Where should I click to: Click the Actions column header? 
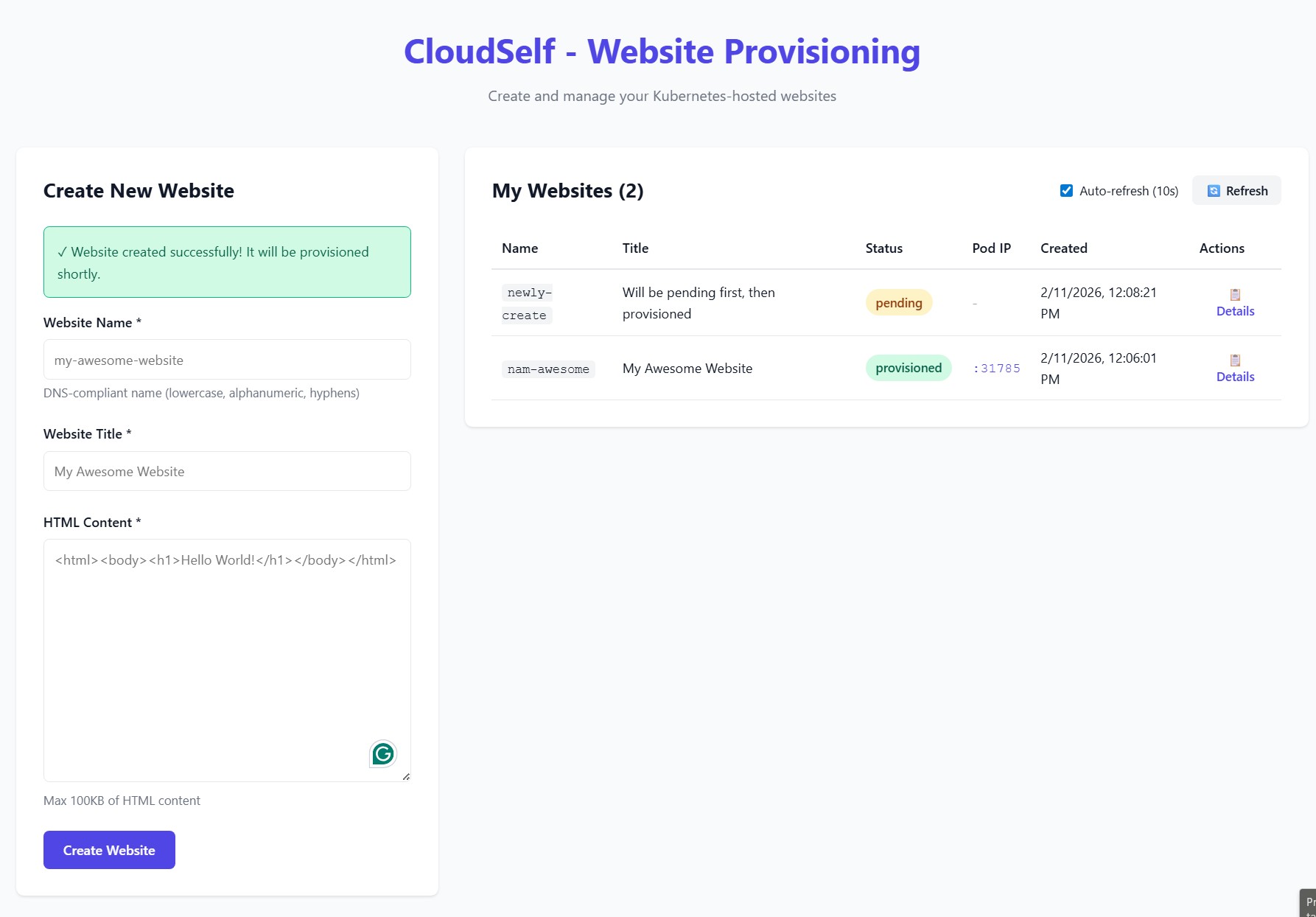pos(1222,248)
